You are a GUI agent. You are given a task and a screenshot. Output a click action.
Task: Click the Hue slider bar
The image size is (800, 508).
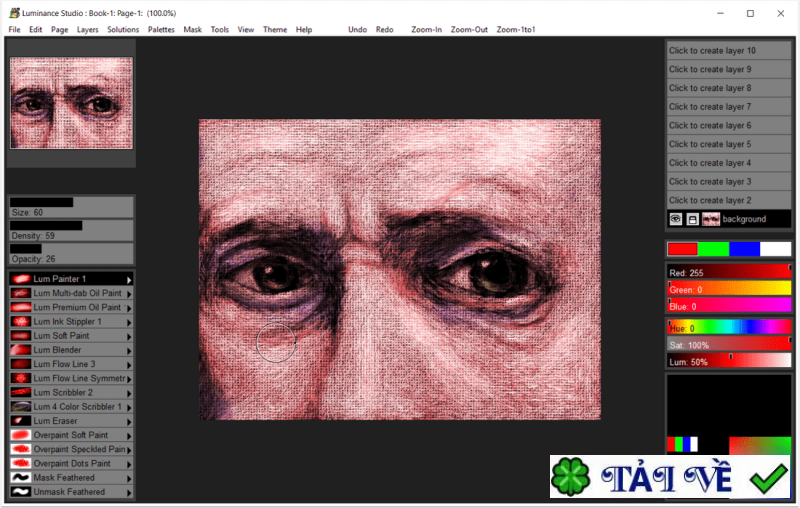[729, 327]
